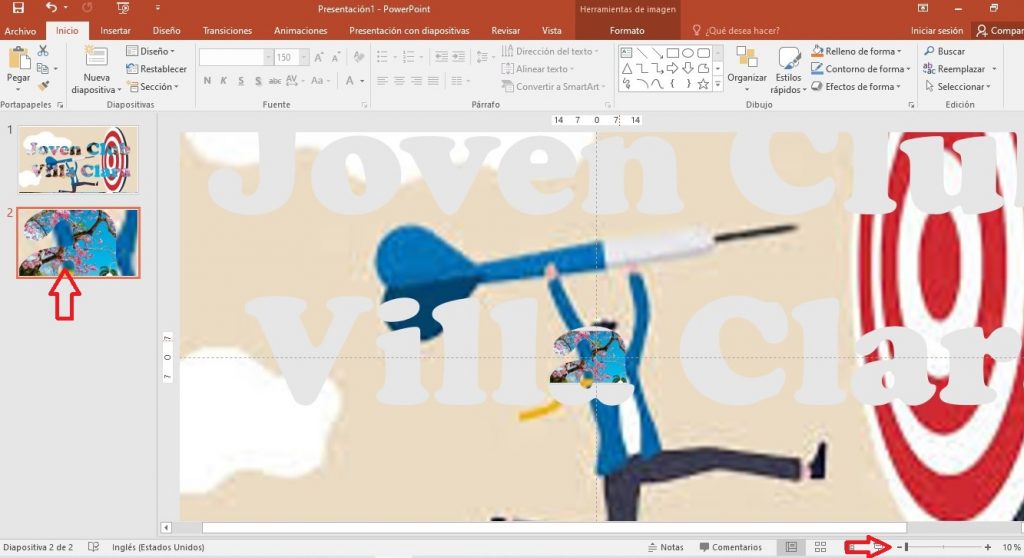Undo the last action
The width and height of the screenshot is (1024, 558).
coord(51,8)
